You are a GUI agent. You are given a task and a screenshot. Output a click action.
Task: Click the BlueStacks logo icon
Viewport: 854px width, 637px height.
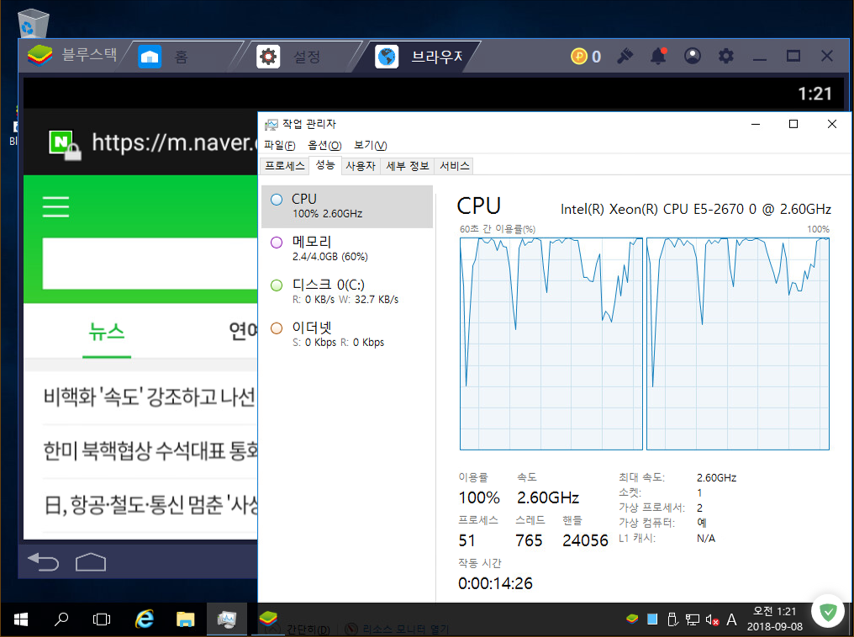click(x=40, y=56)
